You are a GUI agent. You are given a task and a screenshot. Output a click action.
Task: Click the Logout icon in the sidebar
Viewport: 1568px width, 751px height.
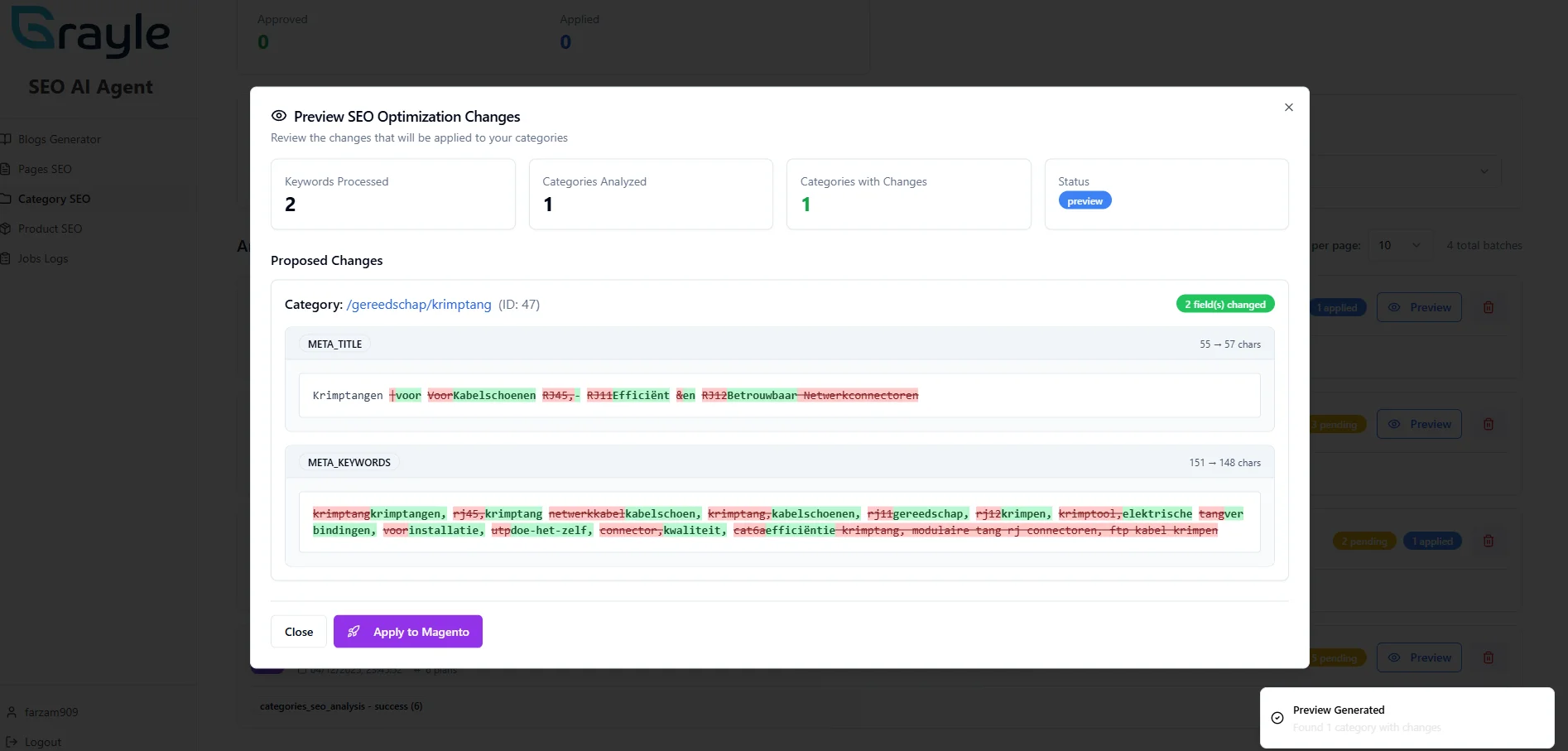(11, 742)
